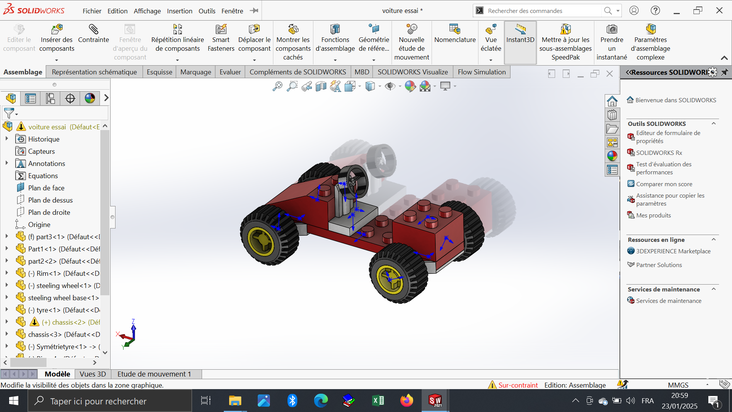Open the PropertyManager panel tab icon
The height and width of the screenshot is (412, 732).
(x=31, y=98)
